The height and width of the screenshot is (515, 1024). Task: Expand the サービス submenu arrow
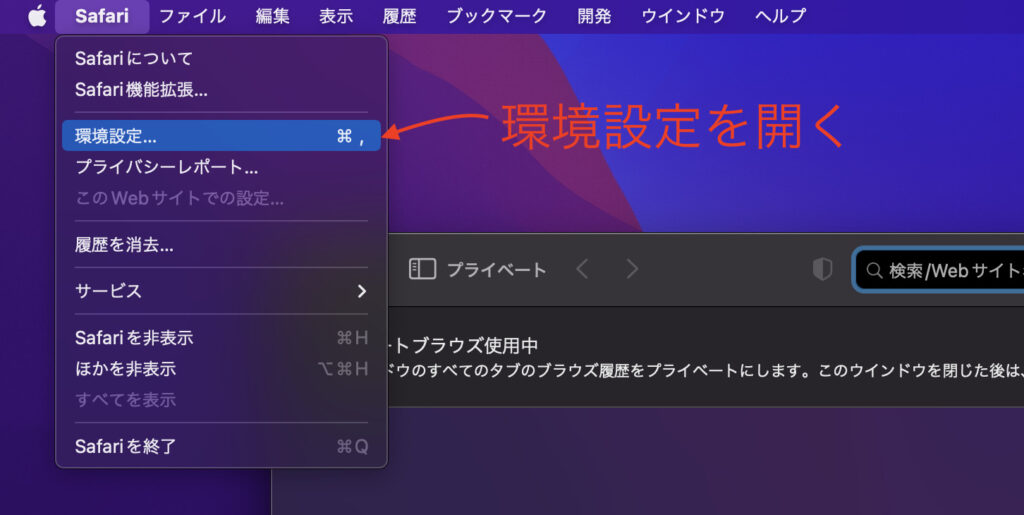(x=362, y=291)
